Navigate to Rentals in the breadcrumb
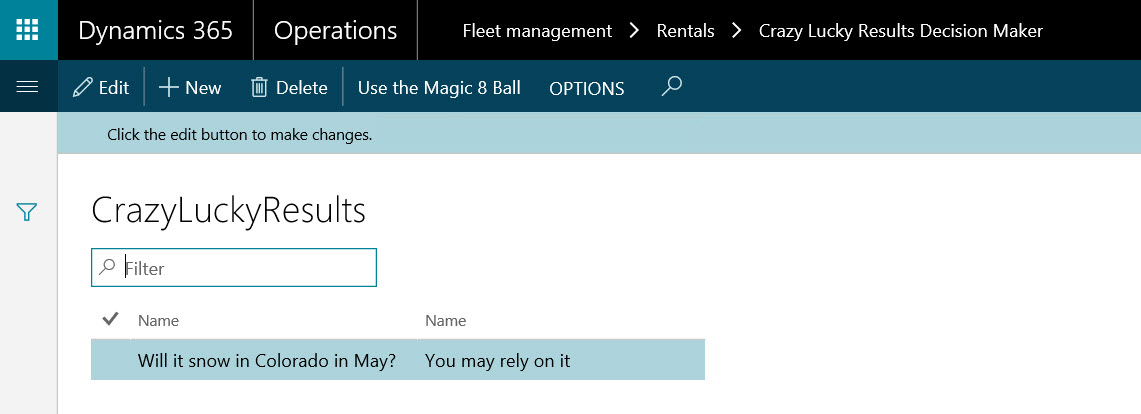 tap(685, 31)
